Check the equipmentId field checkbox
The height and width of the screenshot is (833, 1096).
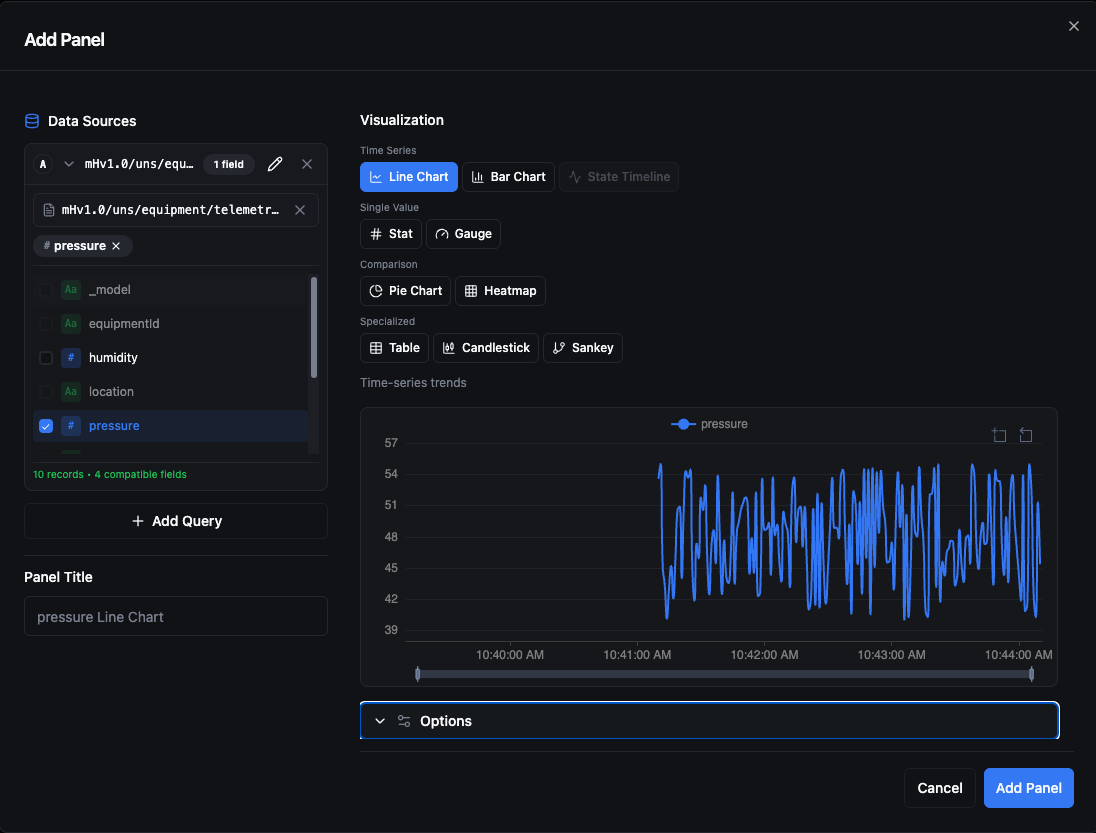click(x=46, y=324)
